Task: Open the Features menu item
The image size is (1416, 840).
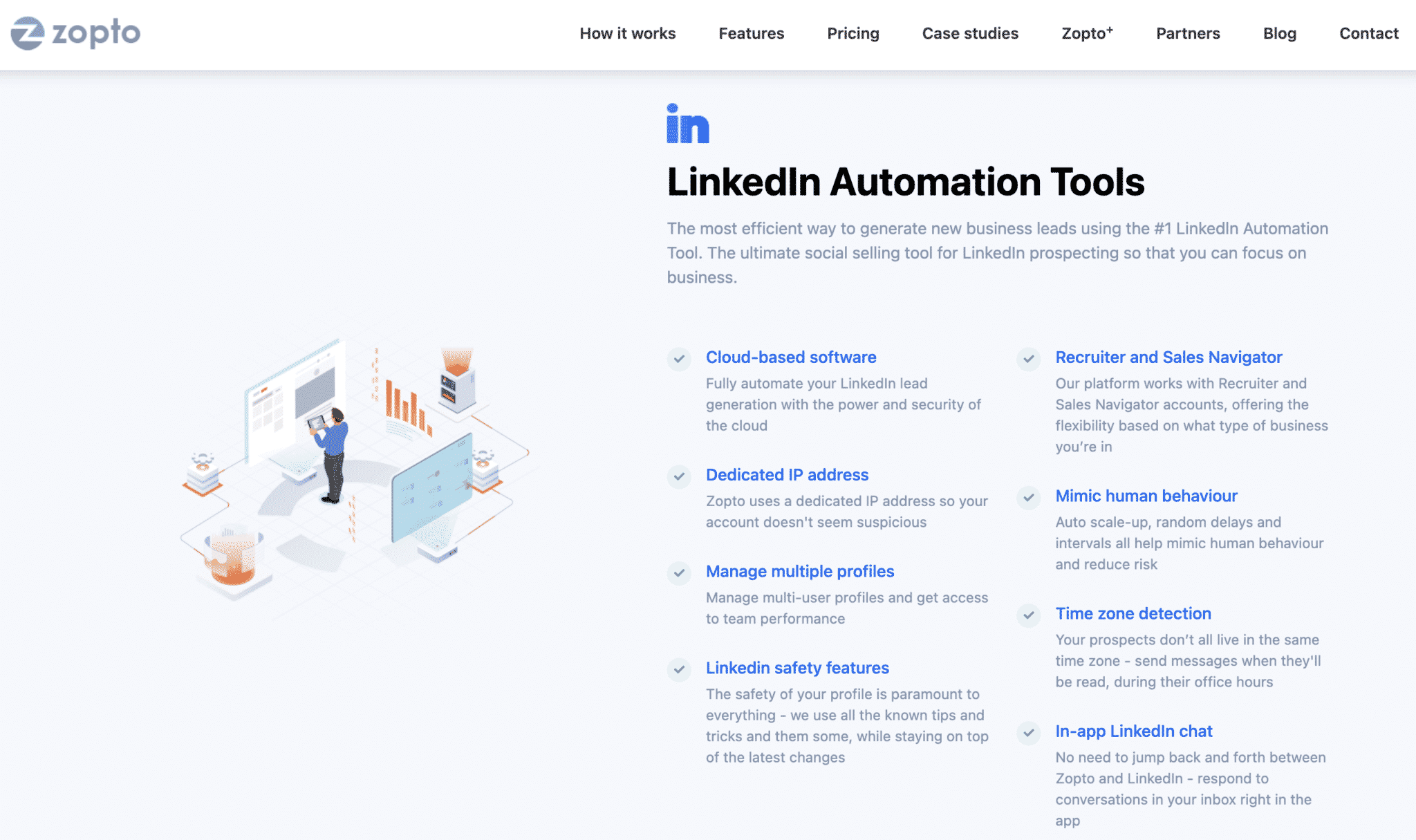Action: [751, 33]
